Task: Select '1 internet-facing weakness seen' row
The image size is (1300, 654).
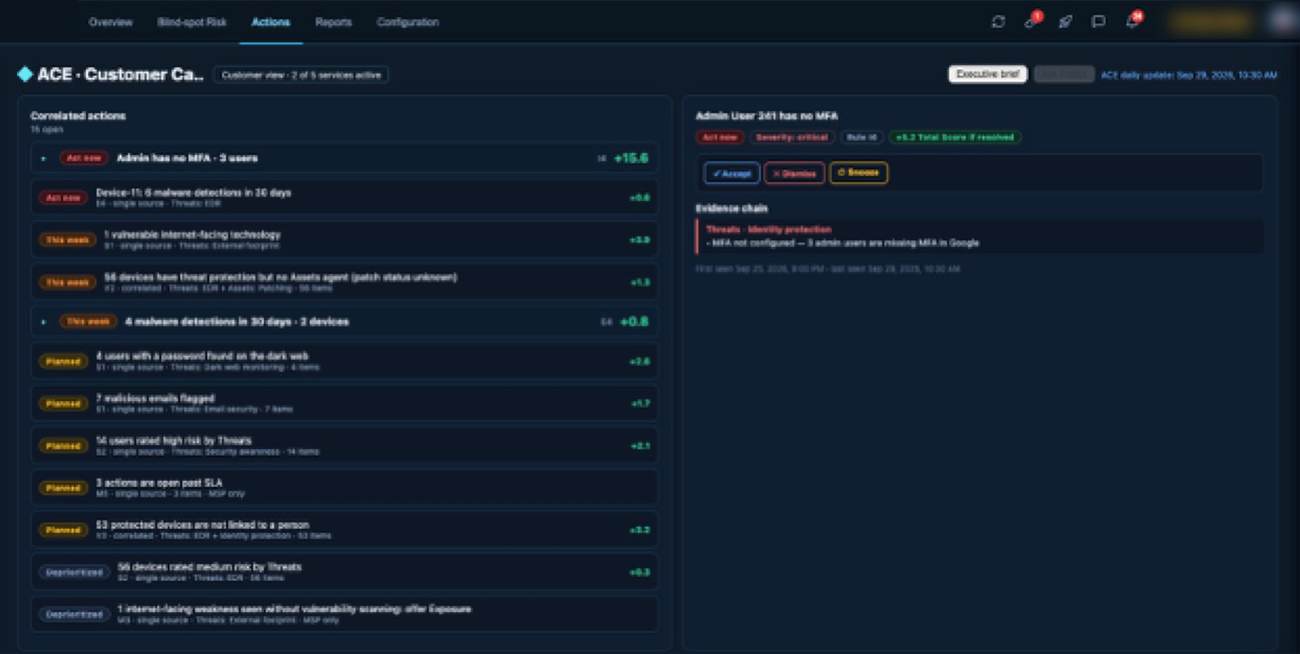Action: click(x=344, y=613)
